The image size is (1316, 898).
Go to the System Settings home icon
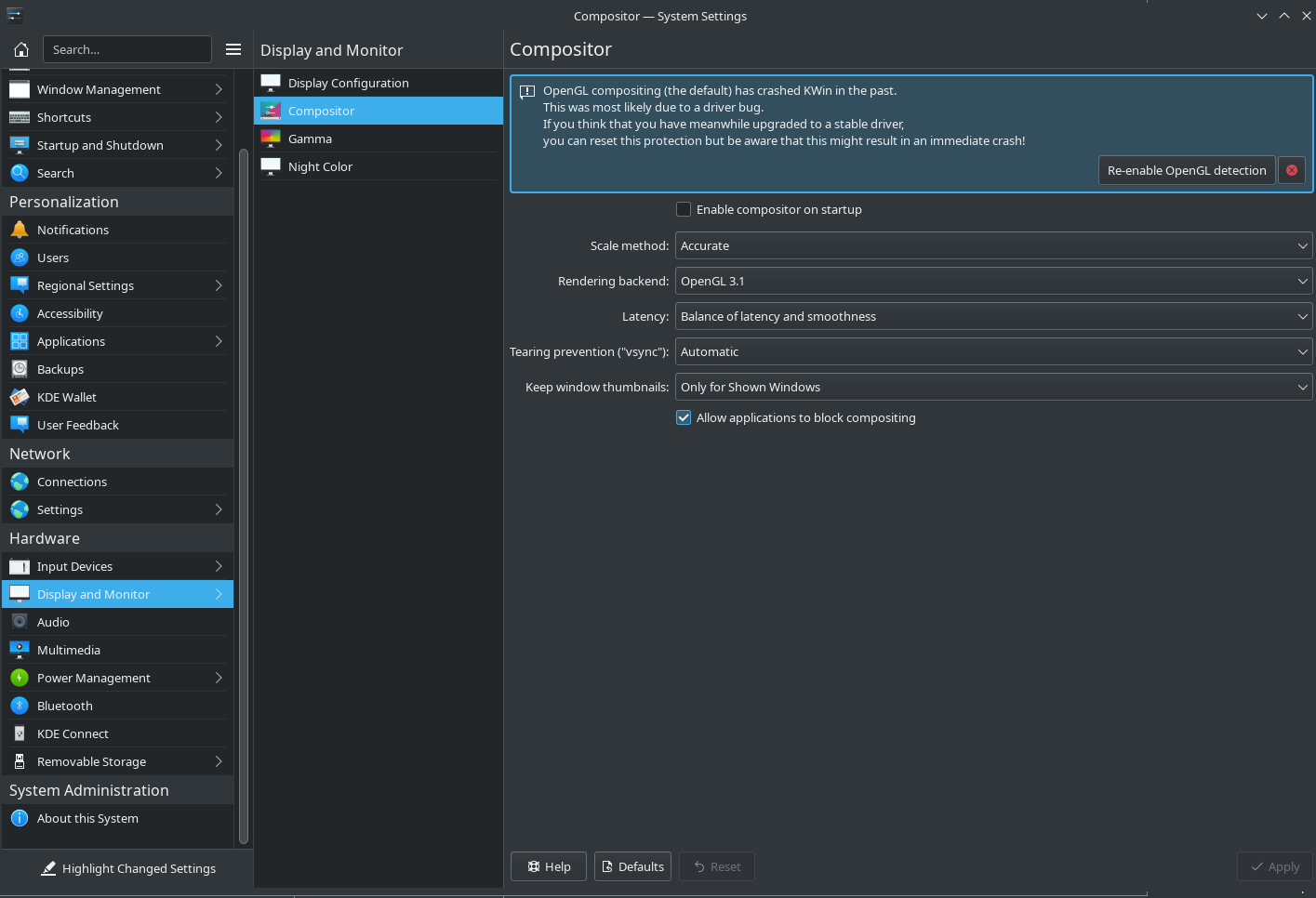[21, 49]
